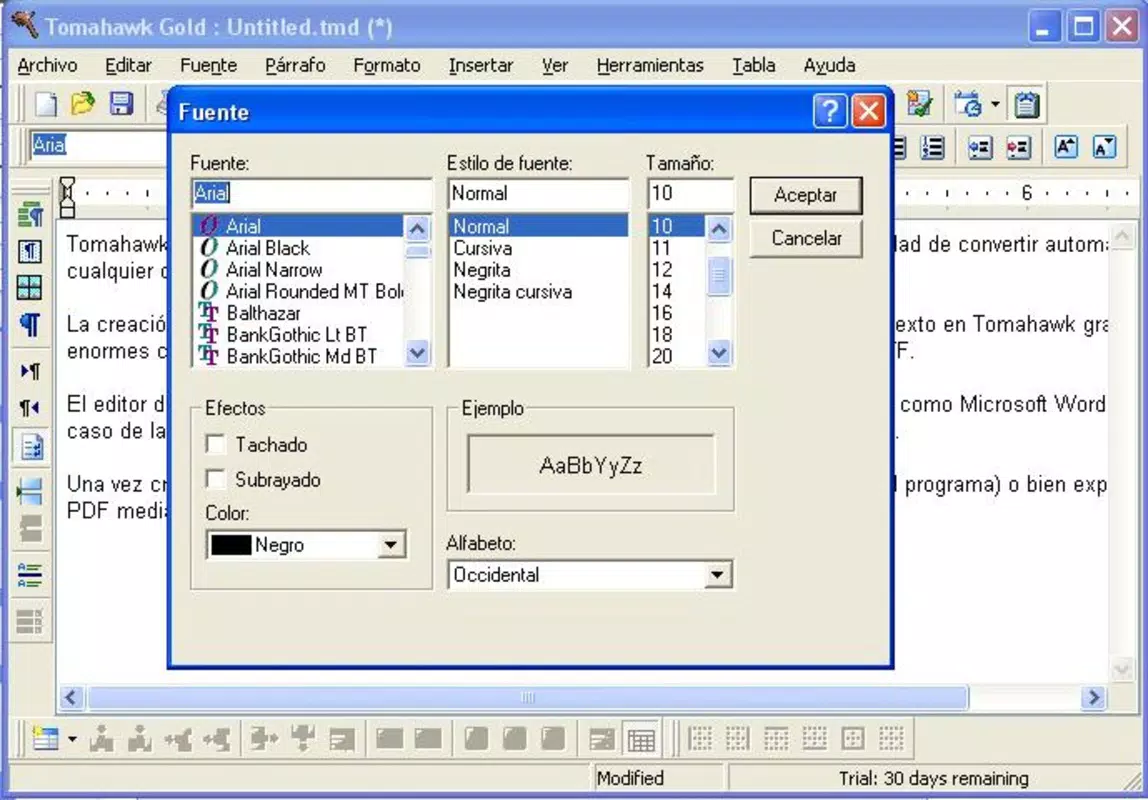
Task: Select Arial Black in the font list
Action: tap(267, 248)
